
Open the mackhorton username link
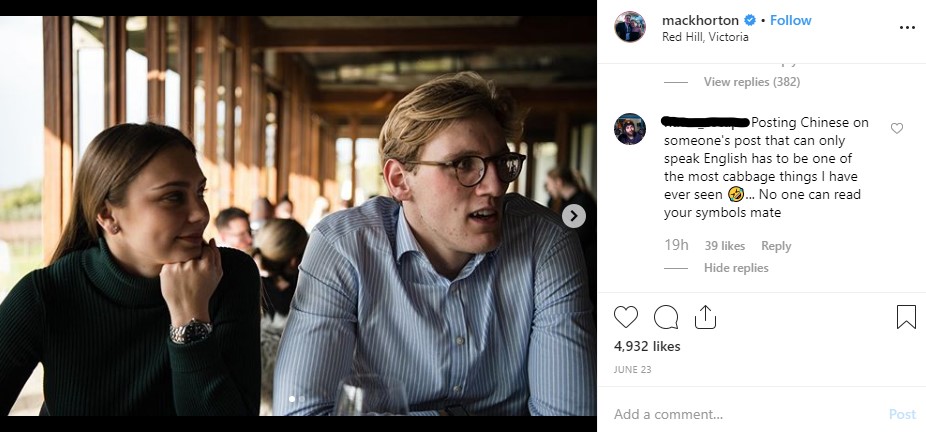tap(700, 20)
